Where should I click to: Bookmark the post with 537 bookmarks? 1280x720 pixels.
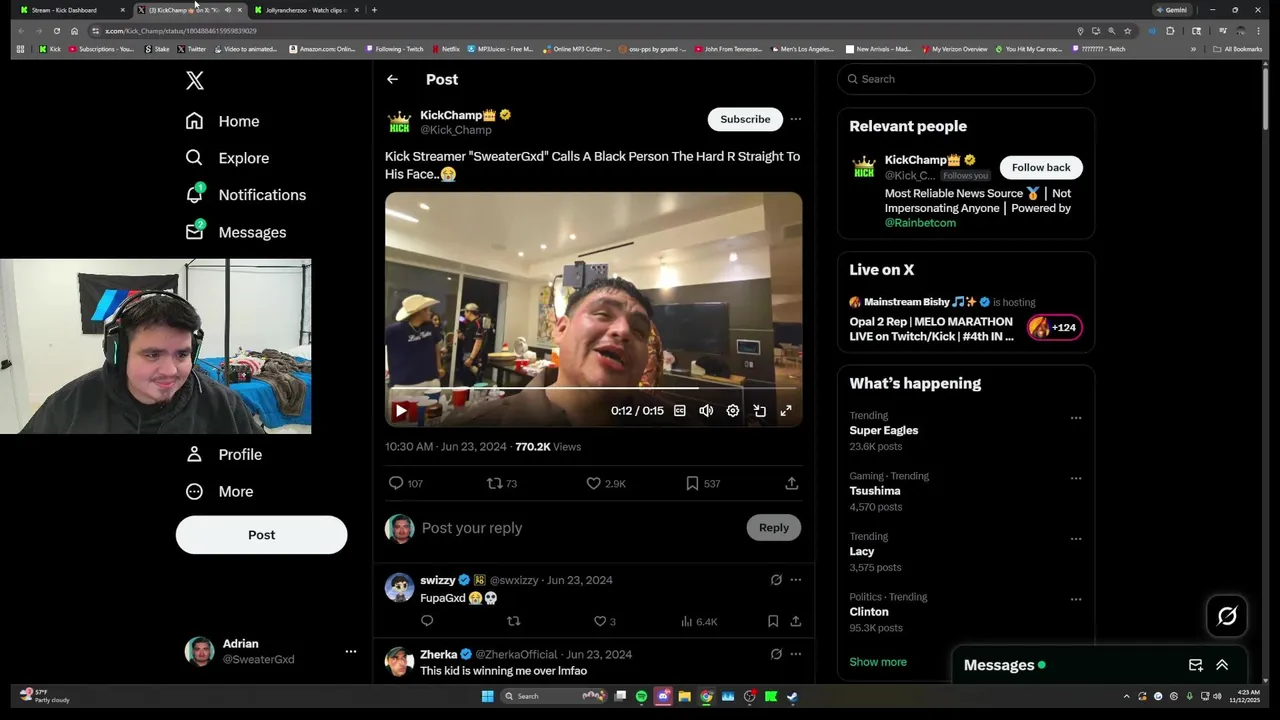pyautogui.click(x=702, y=483)
